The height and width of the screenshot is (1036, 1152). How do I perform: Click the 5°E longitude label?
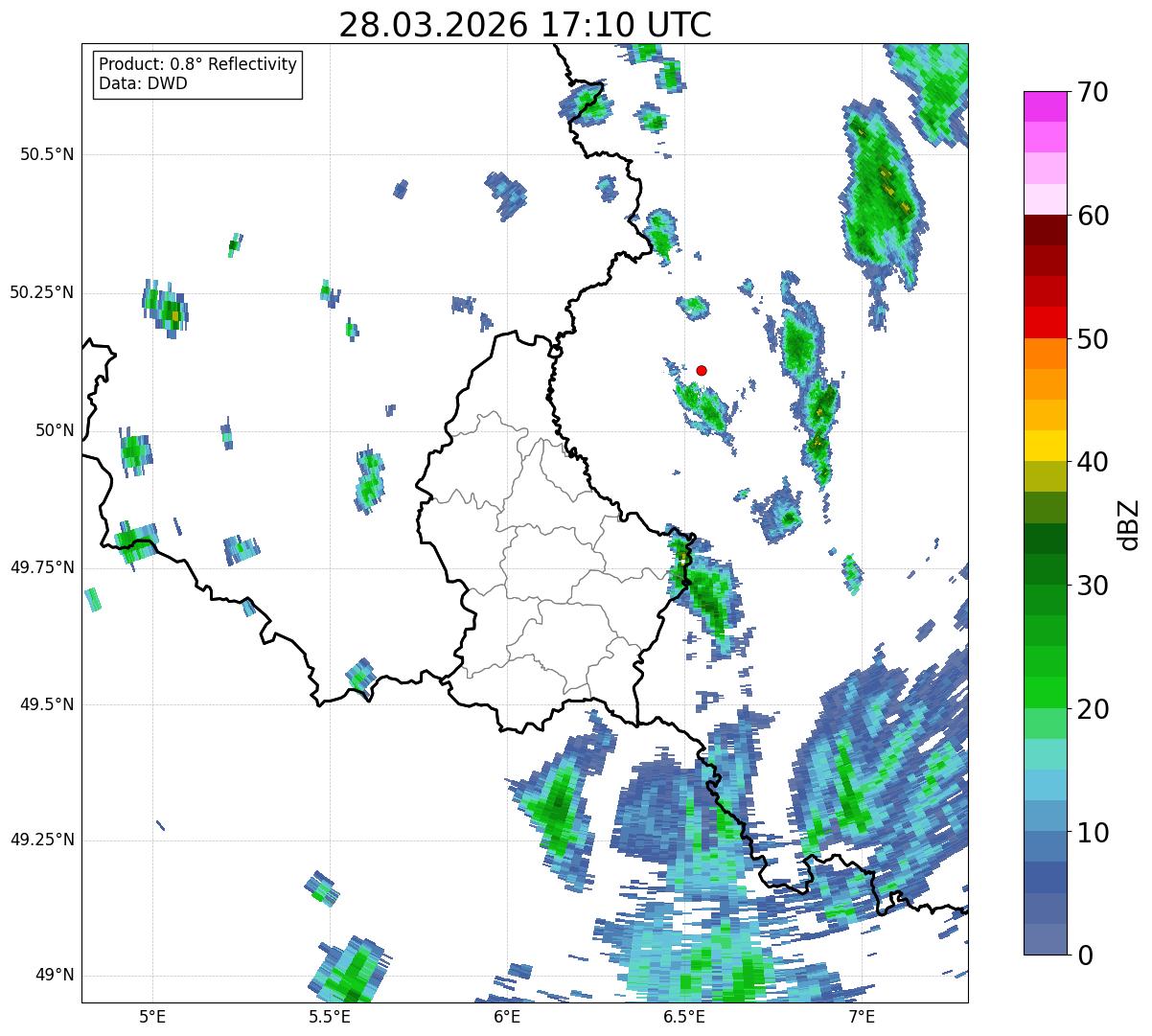pos(152,1017)
